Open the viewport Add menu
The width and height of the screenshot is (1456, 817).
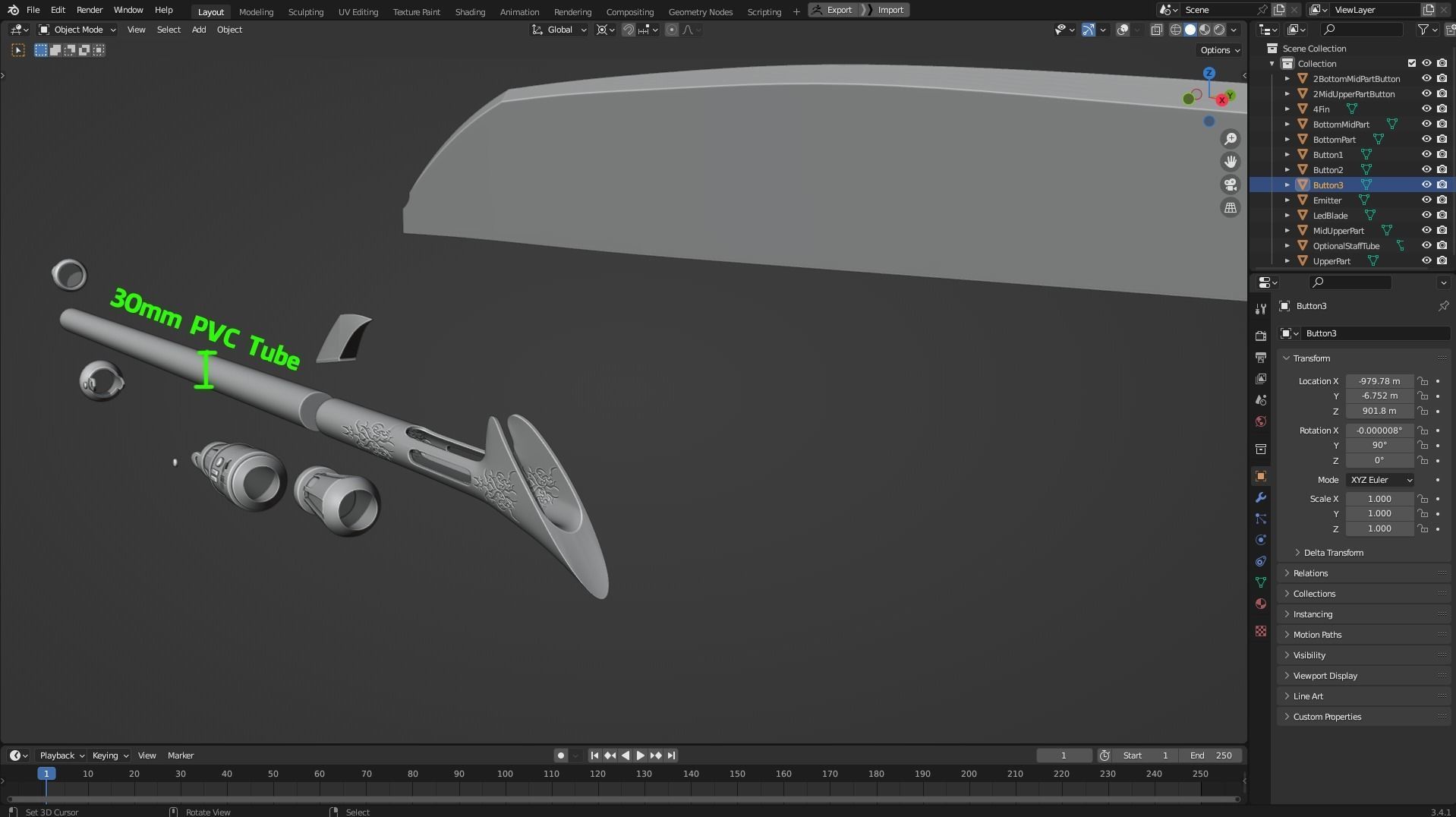[198, 30]
